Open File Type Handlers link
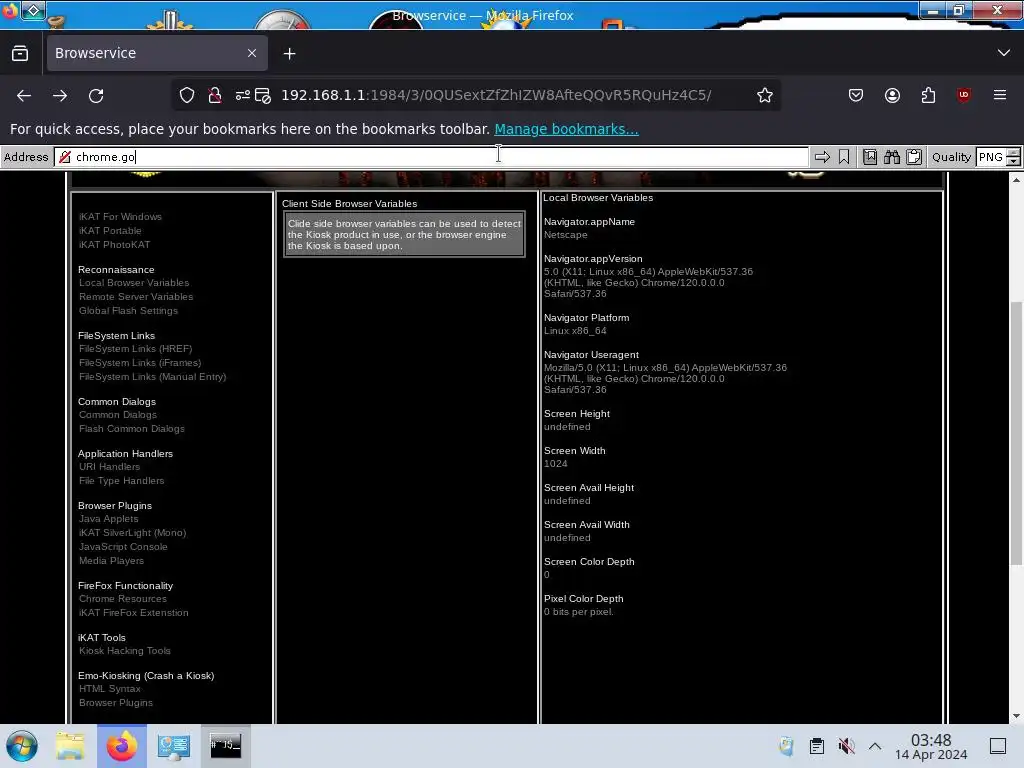This screenshot has height=768, width=1024. tap(121, 481)
